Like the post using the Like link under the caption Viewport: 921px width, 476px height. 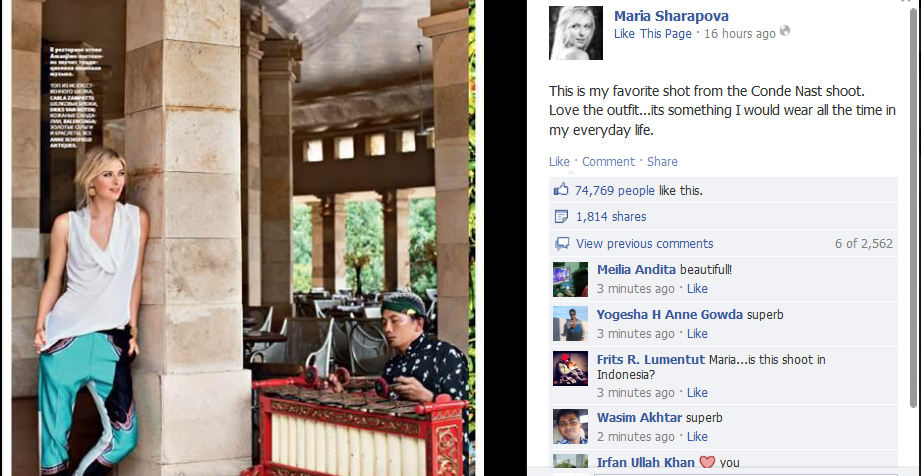[559, 162]
